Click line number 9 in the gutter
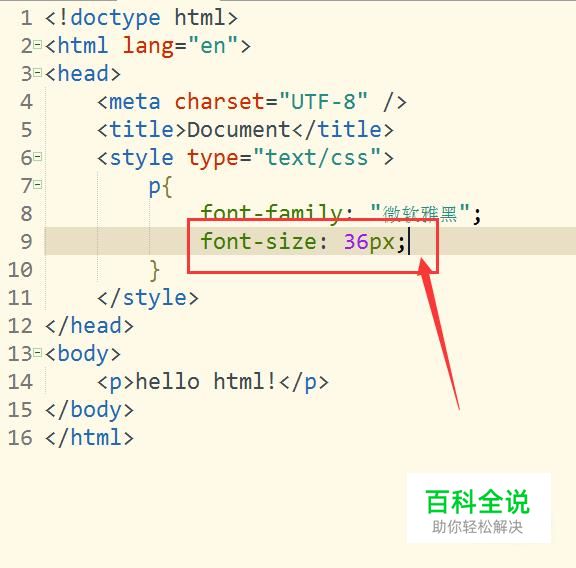Screen dimensions: 576x568 (x=26, y=242)
